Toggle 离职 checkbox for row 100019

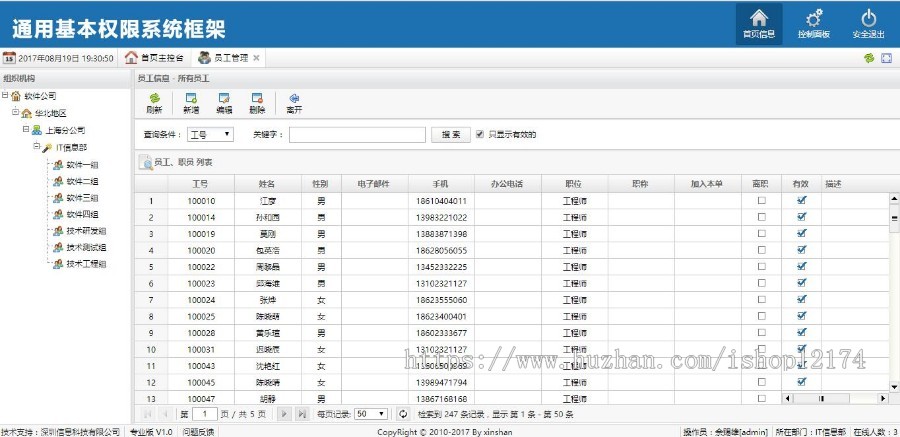point(761,234)
